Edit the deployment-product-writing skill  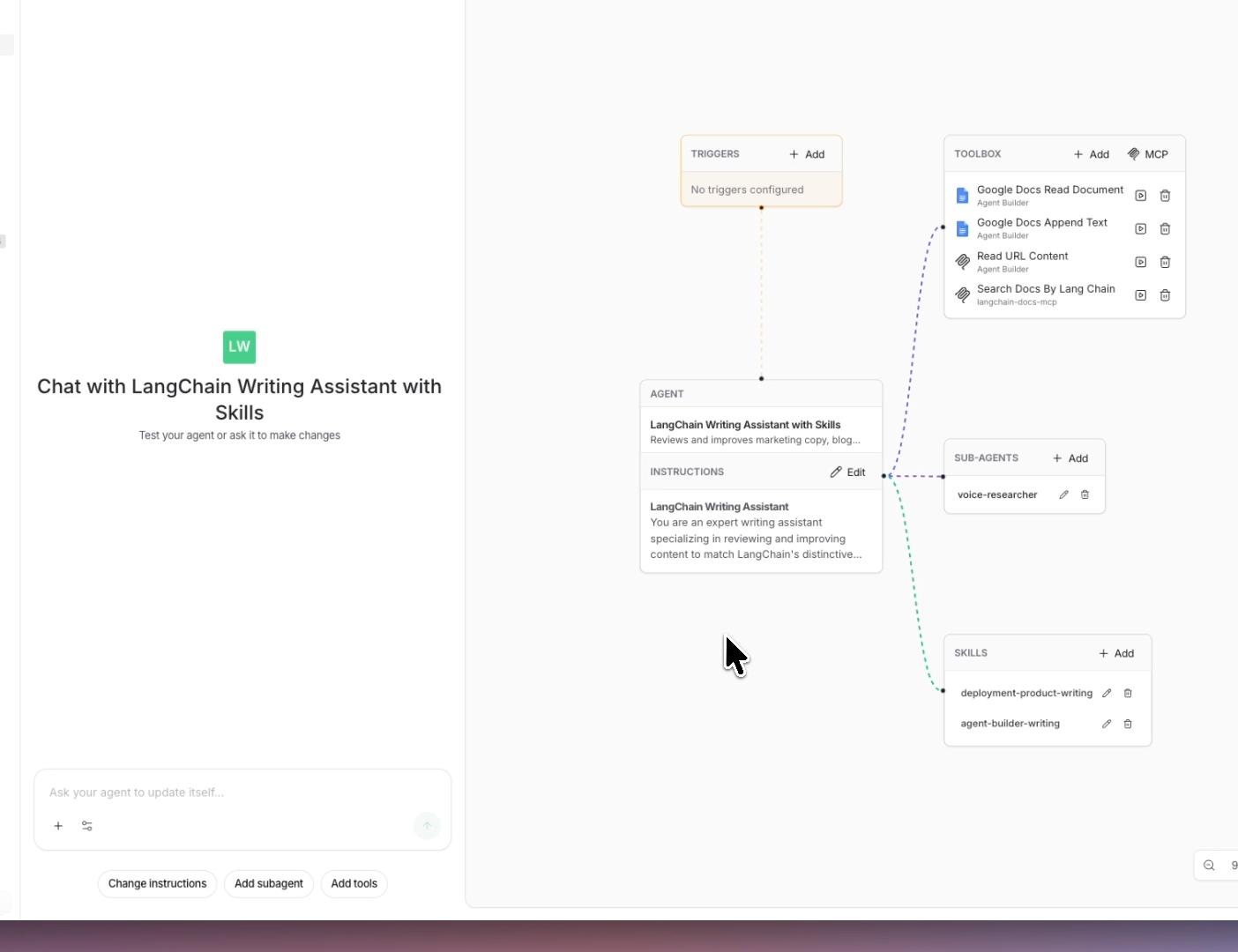coord(1107,693)
